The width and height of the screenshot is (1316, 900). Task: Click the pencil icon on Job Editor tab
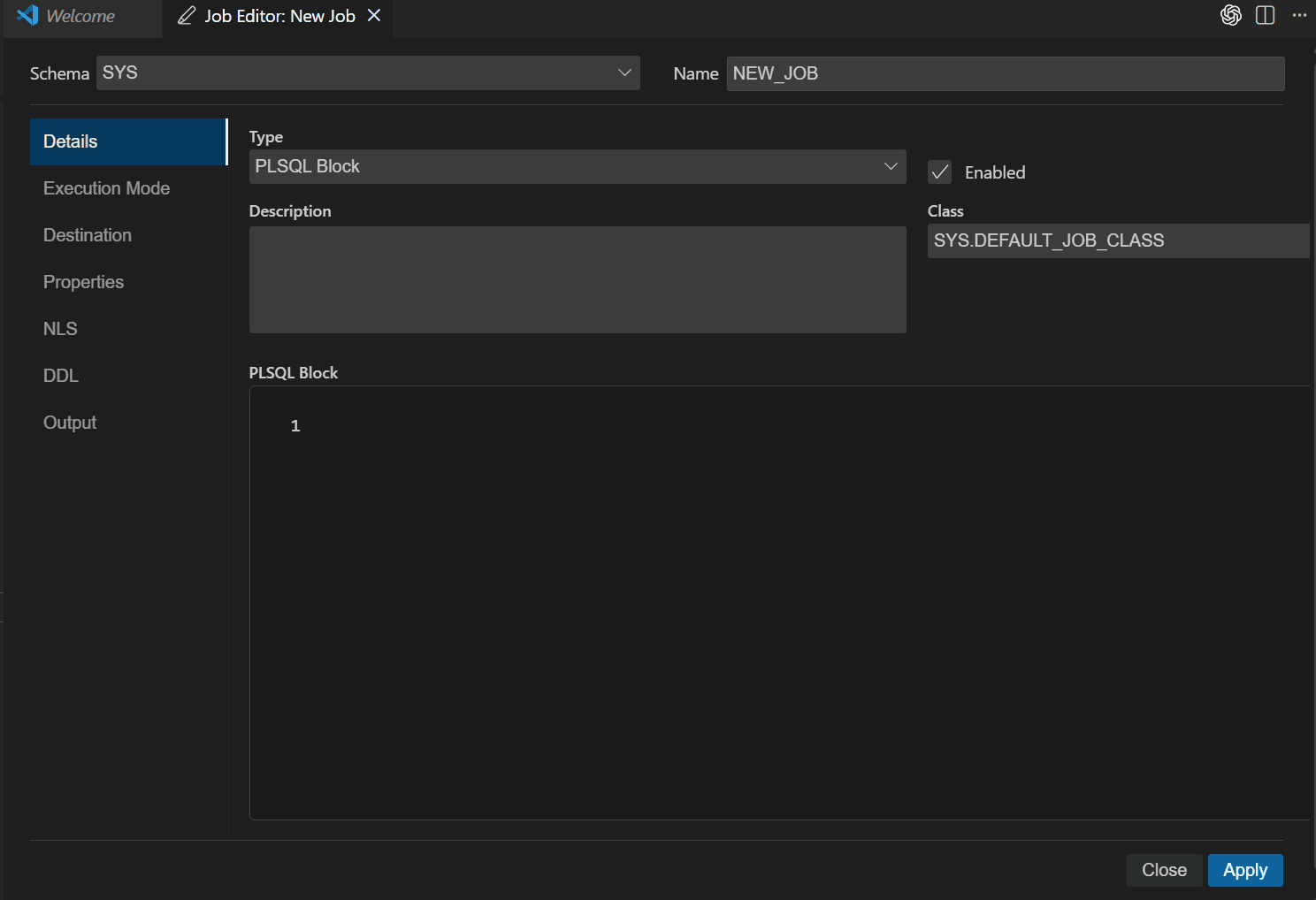tap(186, 16)
